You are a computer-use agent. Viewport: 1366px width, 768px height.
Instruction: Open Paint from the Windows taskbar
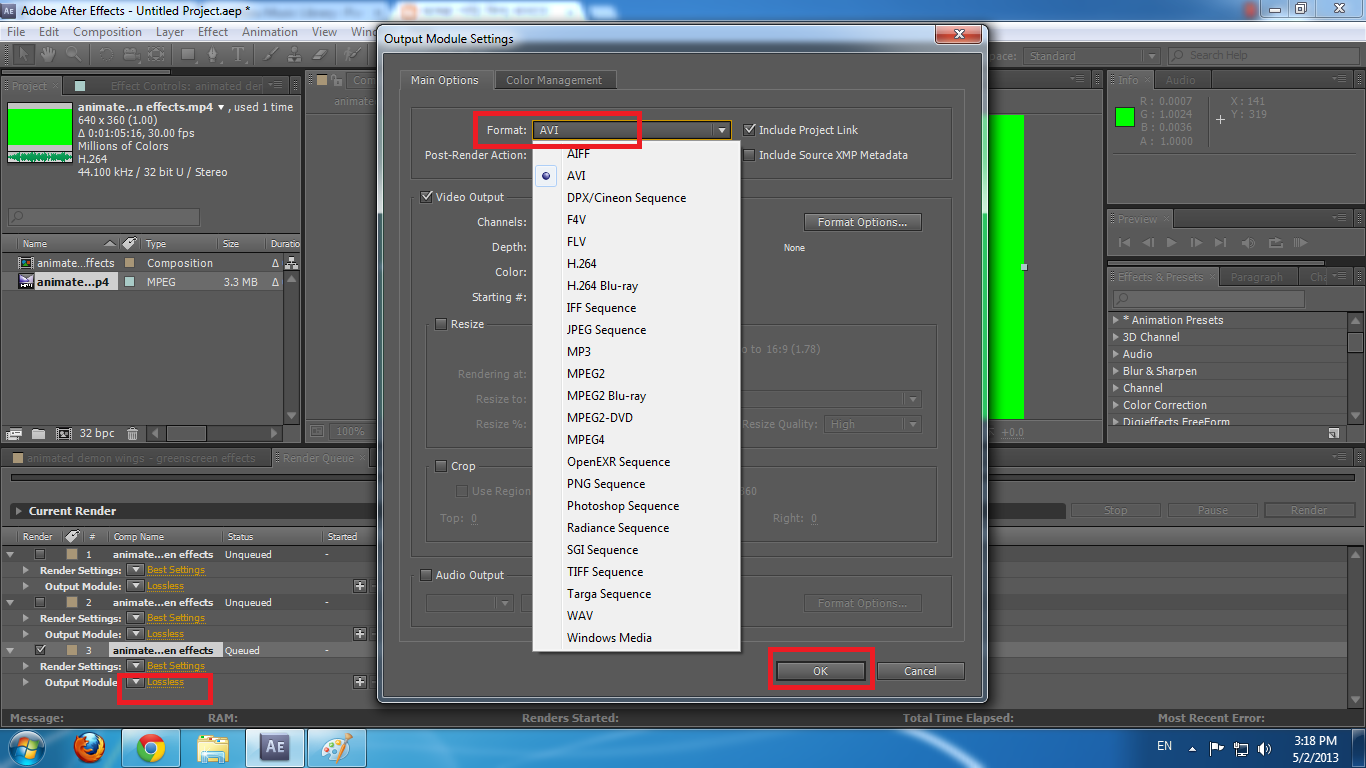tap(337, 748)
